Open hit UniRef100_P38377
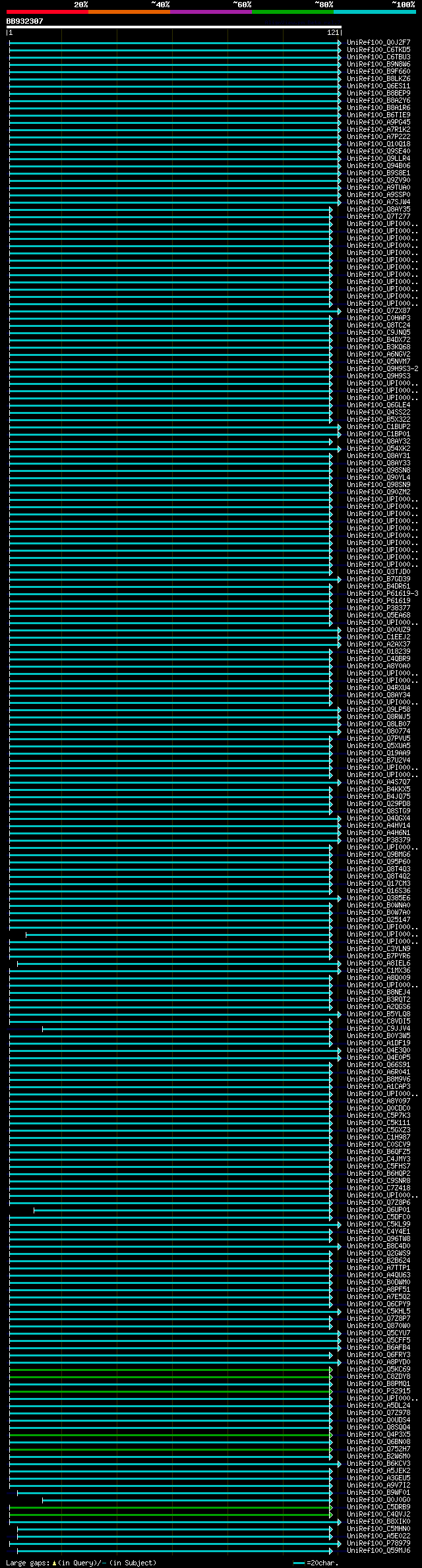Image resolution: width=422 pixels, height=1568 pixels. [378, 608]
